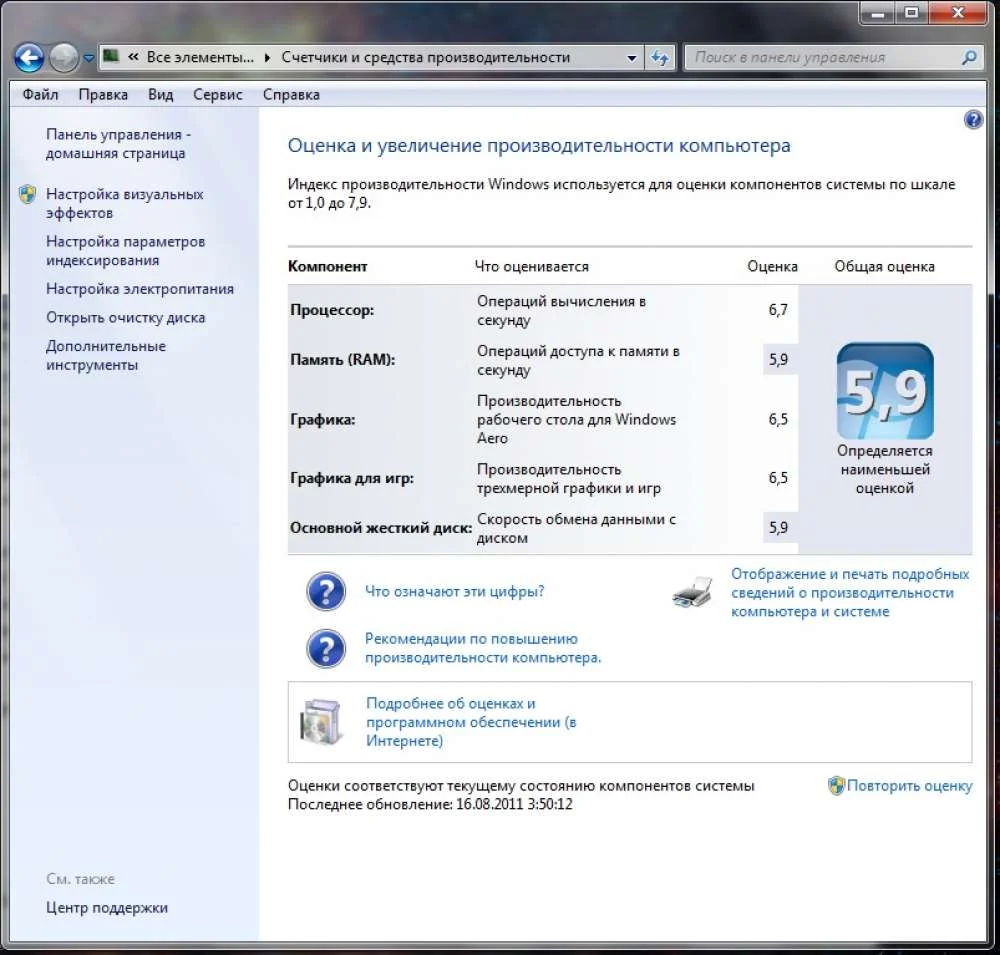Viewport: 1000px width, 955px height.
Task: Open the Файл menu
Action: 40,94
